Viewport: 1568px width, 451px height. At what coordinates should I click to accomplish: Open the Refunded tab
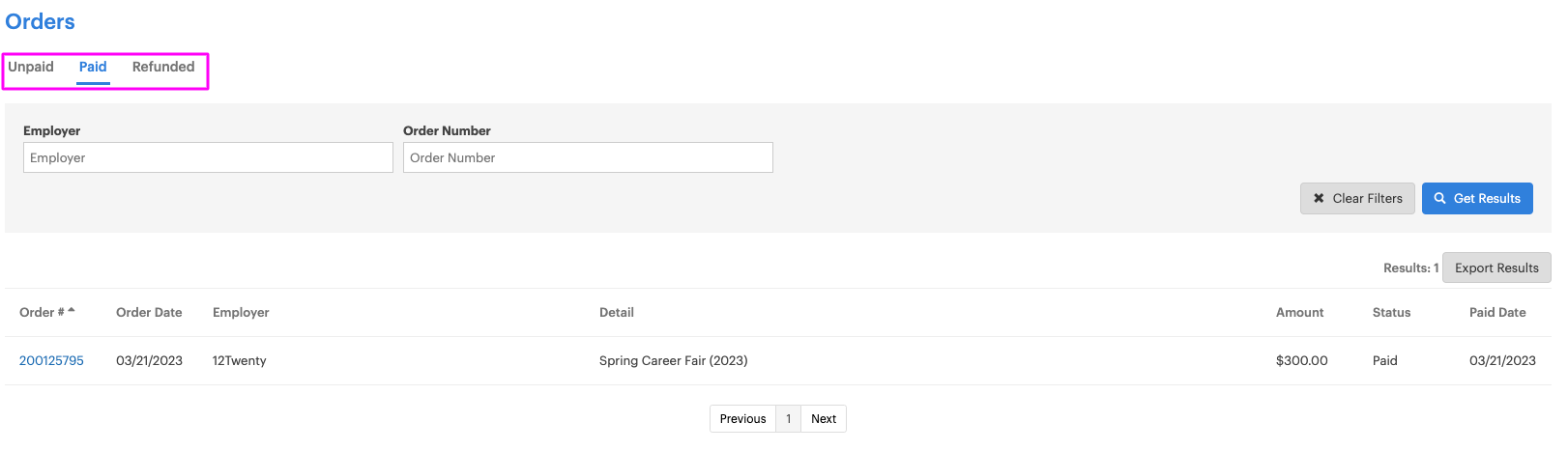(x=163, y=67)
